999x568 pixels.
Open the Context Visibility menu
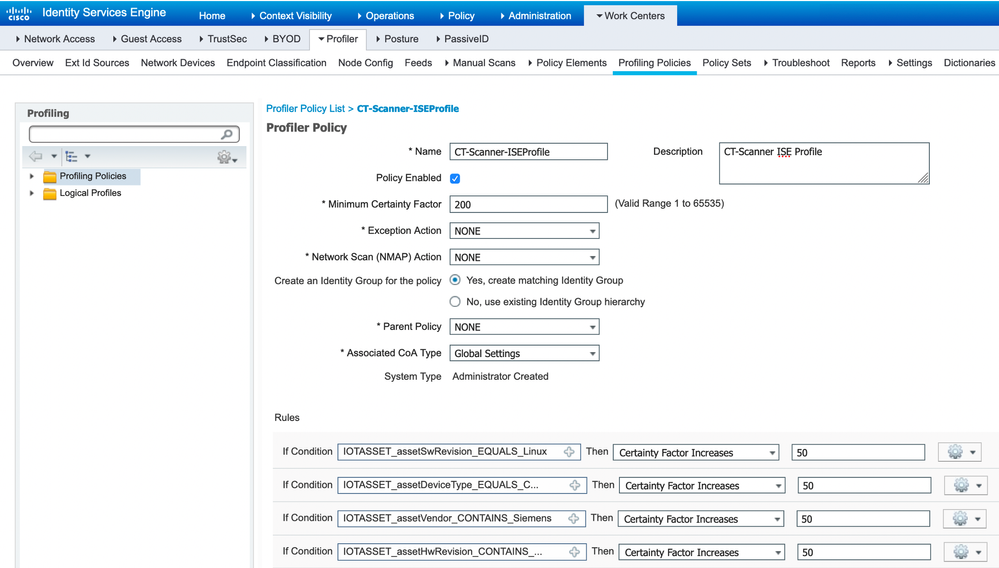[291, 16]
